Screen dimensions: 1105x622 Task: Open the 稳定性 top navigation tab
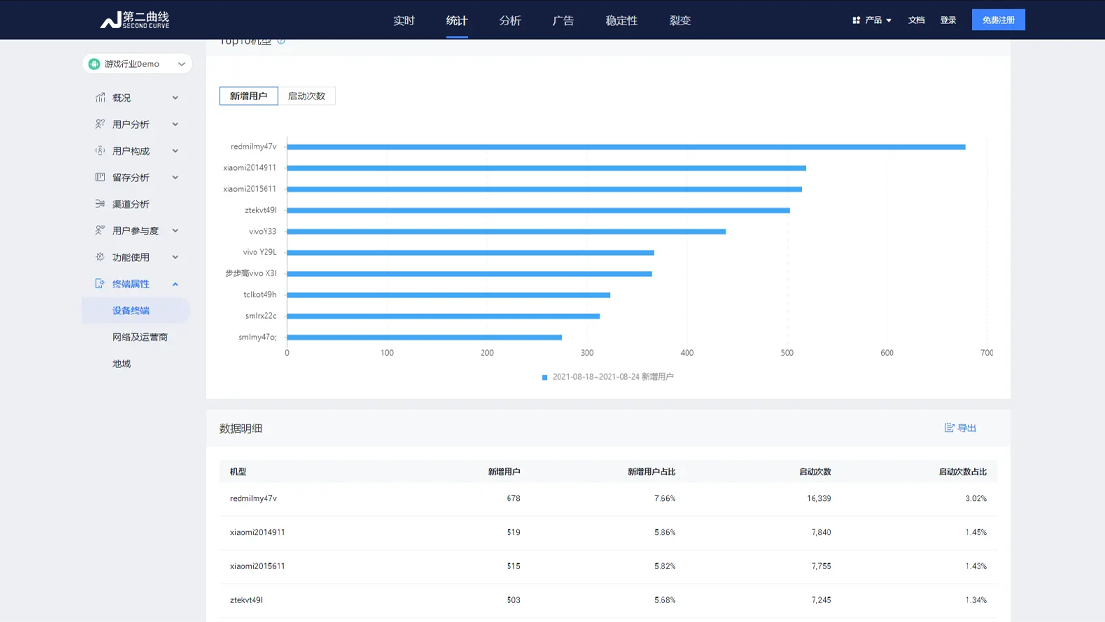pos(621,20)
